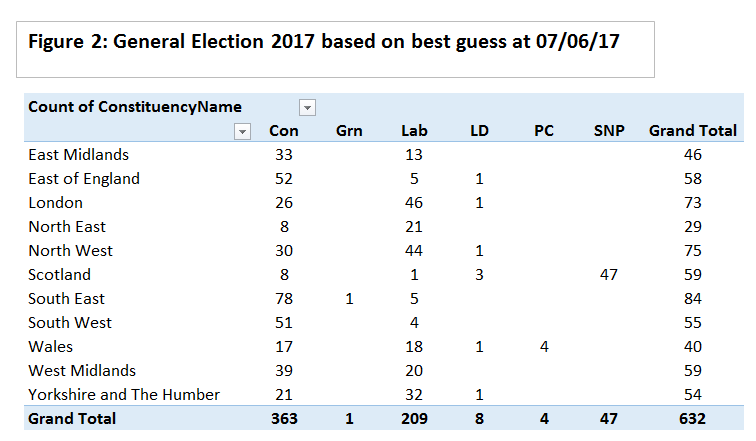
Task: Select the Lab column header
Action: 414,131
